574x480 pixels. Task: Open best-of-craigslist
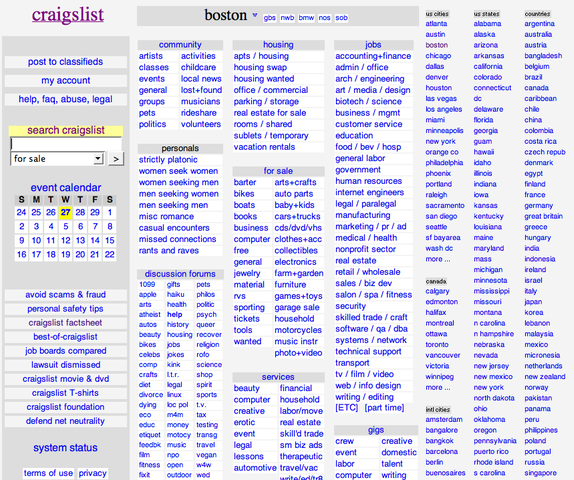pos(66,336)
